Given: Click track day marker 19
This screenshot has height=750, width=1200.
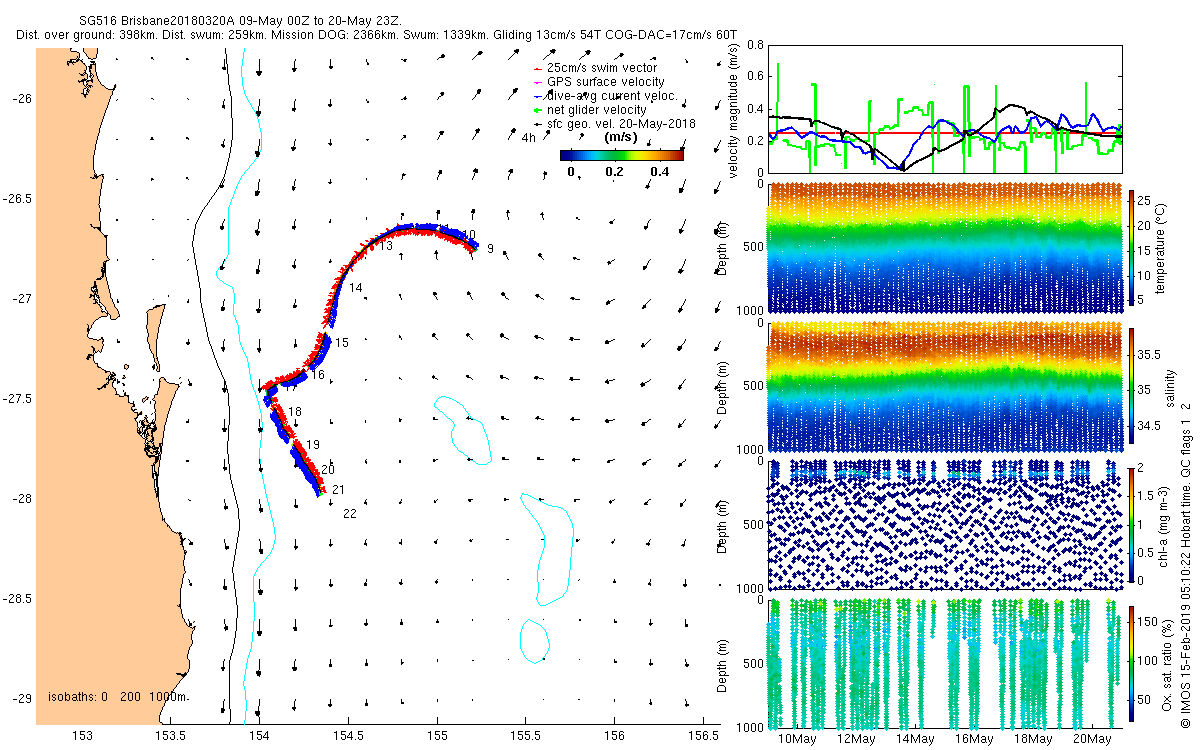Looking at the screenshot, I should pos(313,444).
